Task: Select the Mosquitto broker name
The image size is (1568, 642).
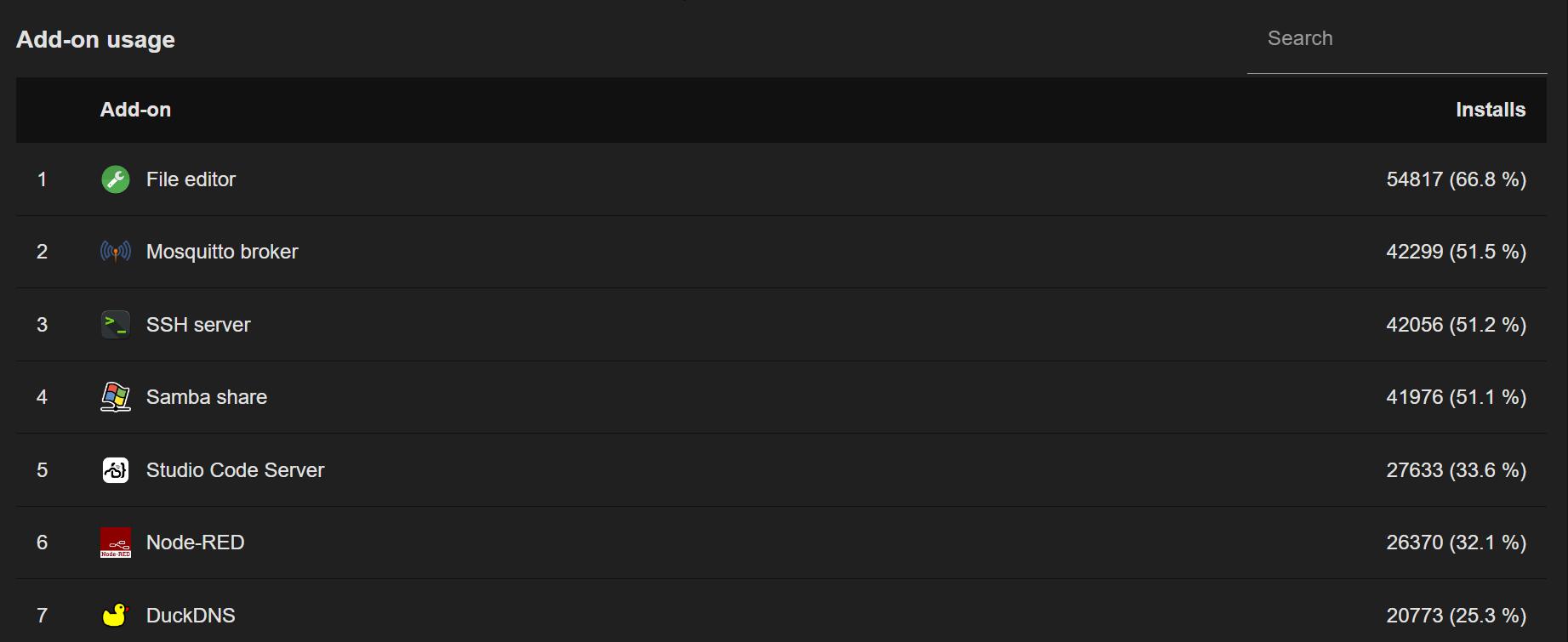Action: click(222, 252)
